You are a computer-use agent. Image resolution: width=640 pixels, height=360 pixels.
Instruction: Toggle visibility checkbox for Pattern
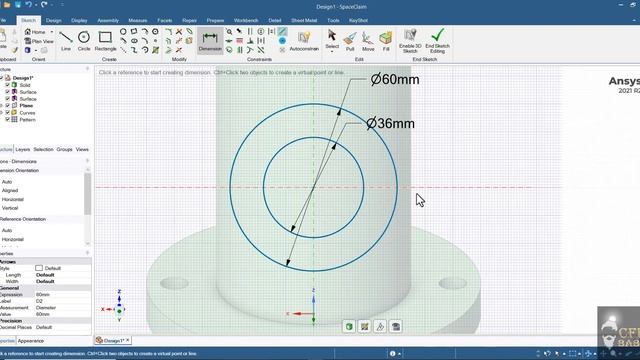coord(7,120)
